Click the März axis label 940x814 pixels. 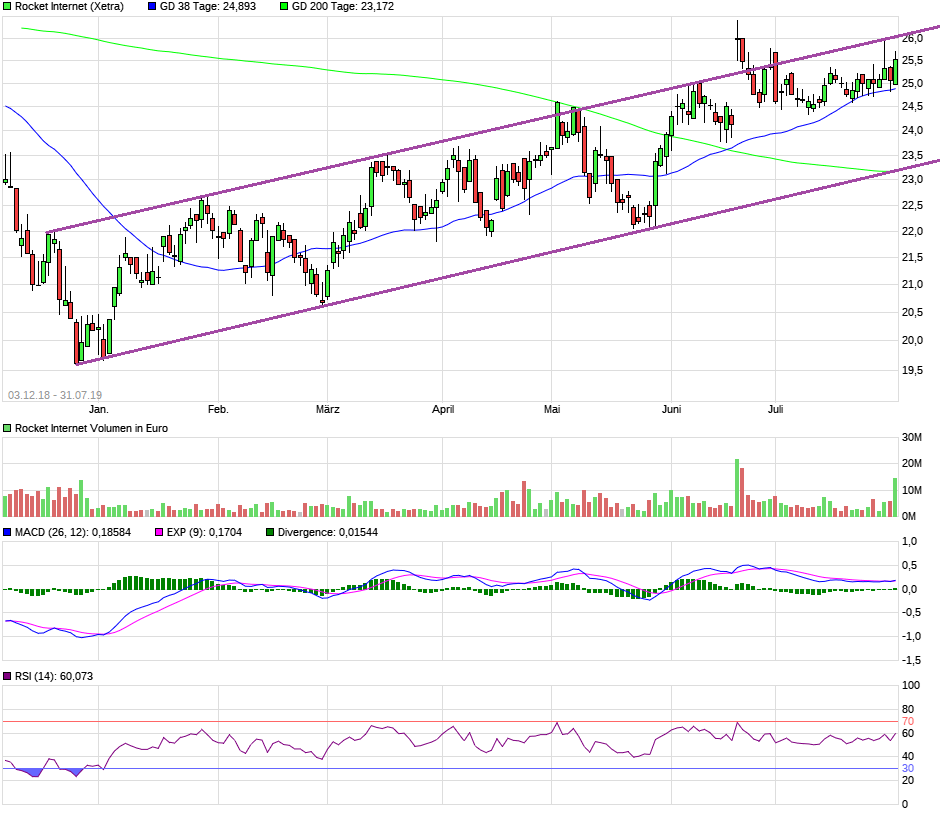pos(326,409)
